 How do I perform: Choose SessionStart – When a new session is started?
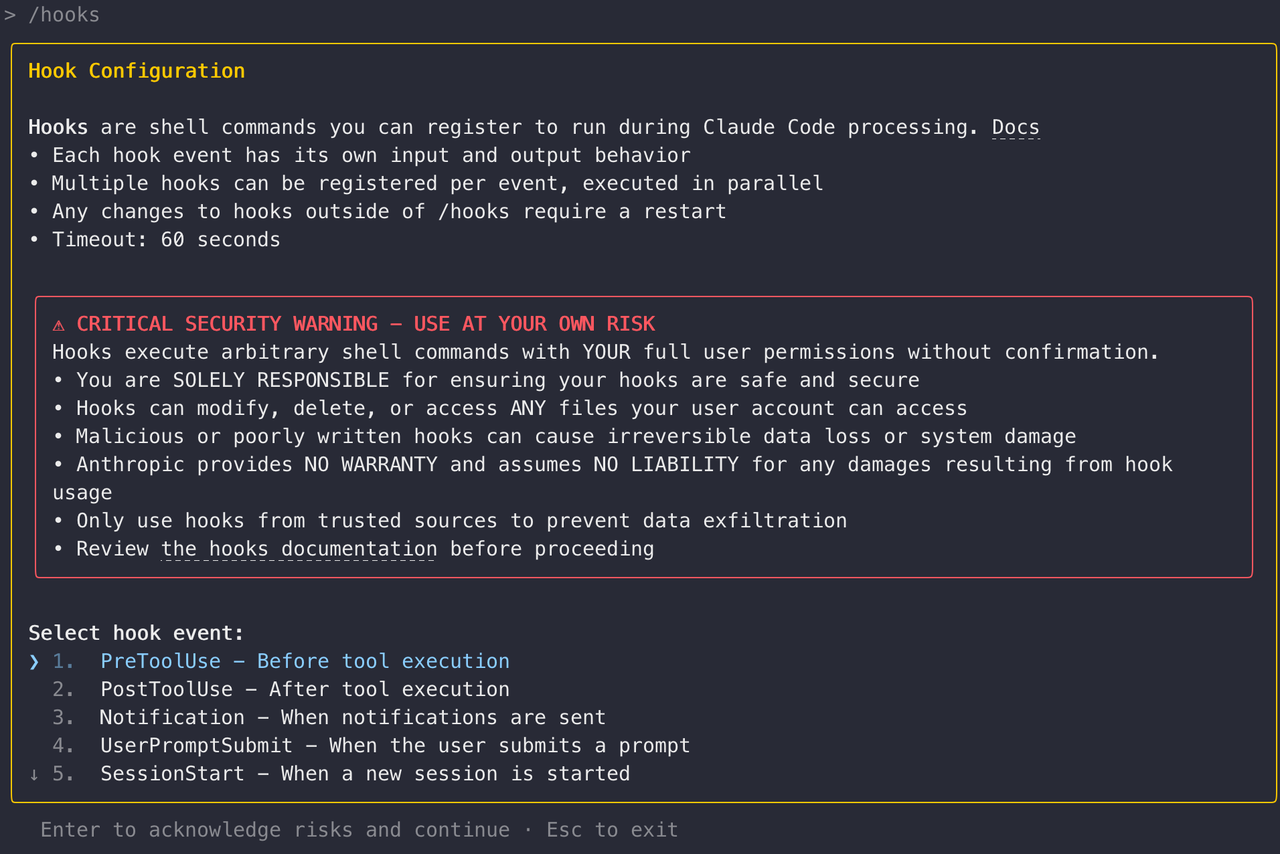tap(364, 774)
